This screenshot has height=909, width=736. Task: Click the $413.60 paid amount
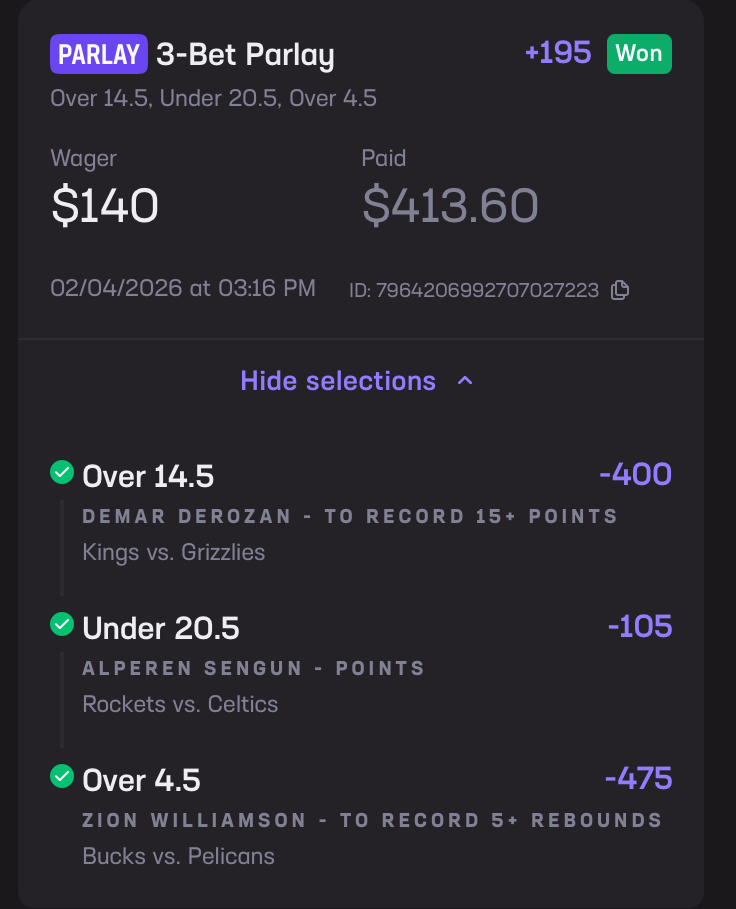pyautogui.click(x=450, y=205)
